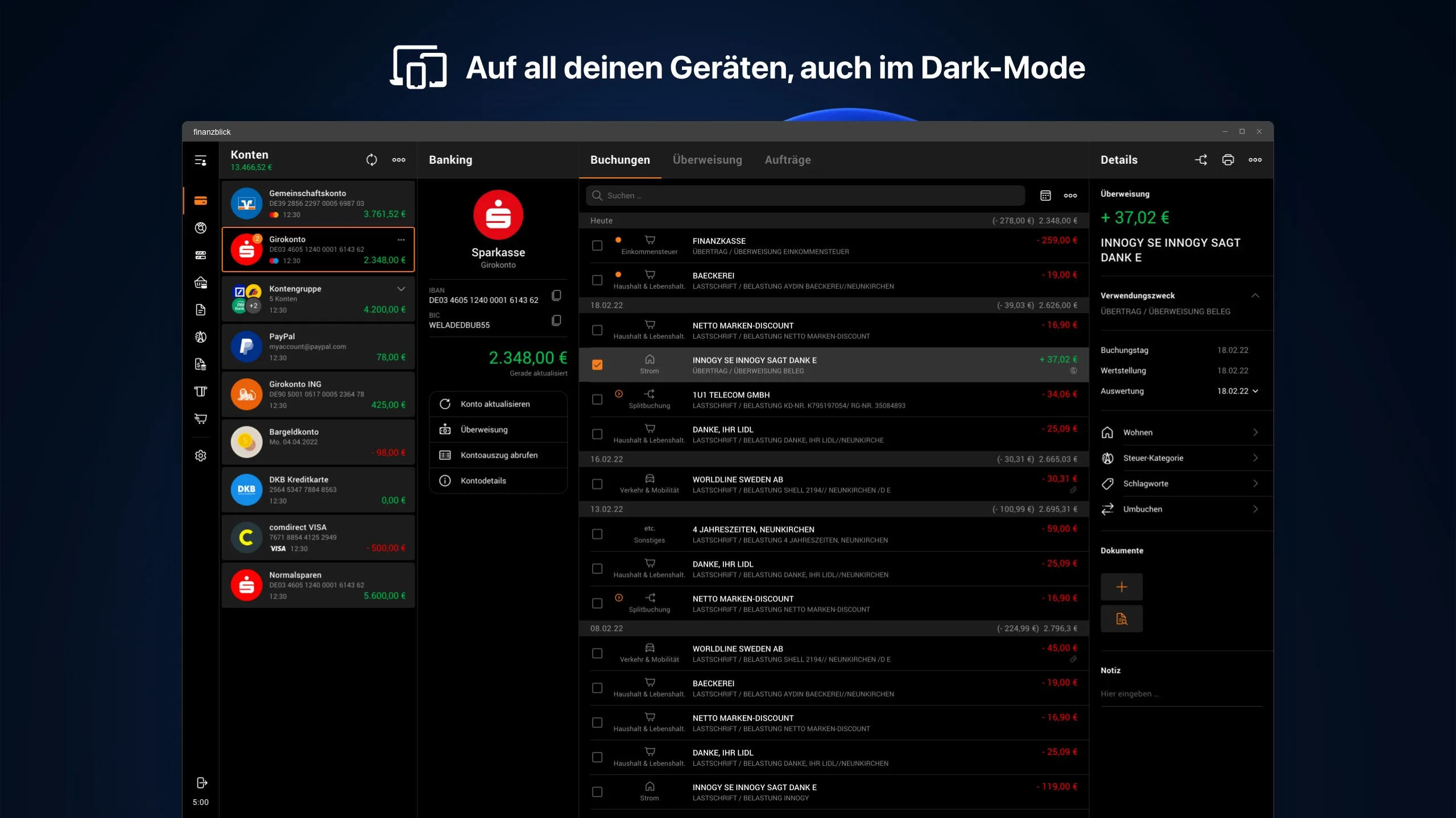Open the tax symbol icon in sidebar
Viewport: 1456px width, 818px height.
pos(200,337)
